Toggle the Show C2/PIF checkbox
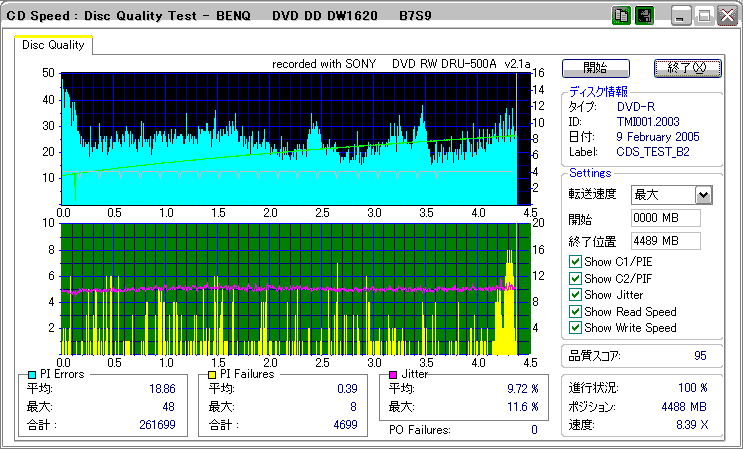The width and height of the screenshot is (743, 449). (575, 278)
